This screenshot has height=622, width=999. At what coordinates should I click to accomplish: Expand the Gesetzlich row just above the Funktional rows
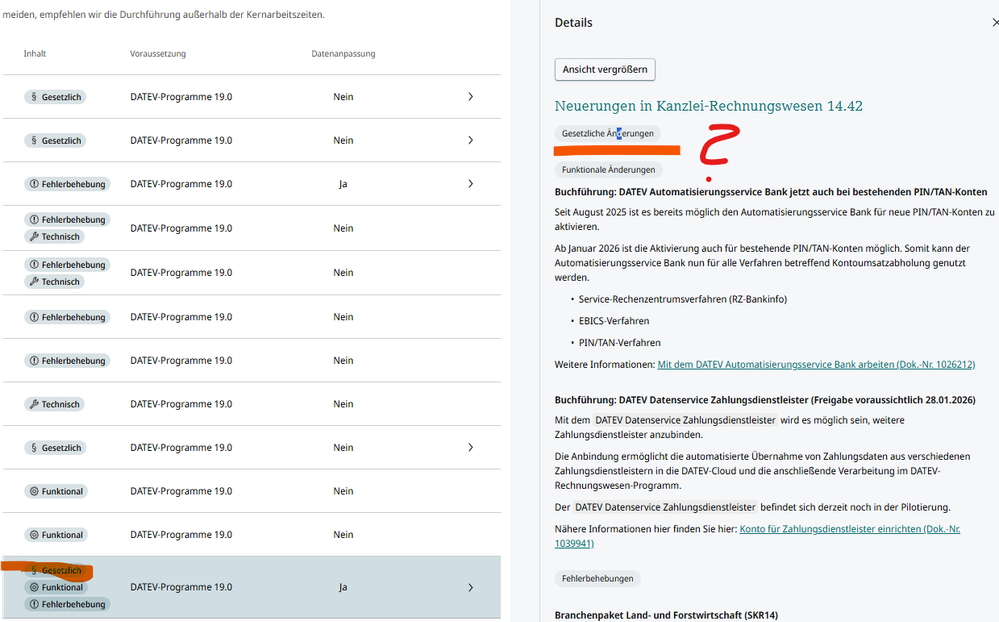pyautogui.click(x=470, y=447)
